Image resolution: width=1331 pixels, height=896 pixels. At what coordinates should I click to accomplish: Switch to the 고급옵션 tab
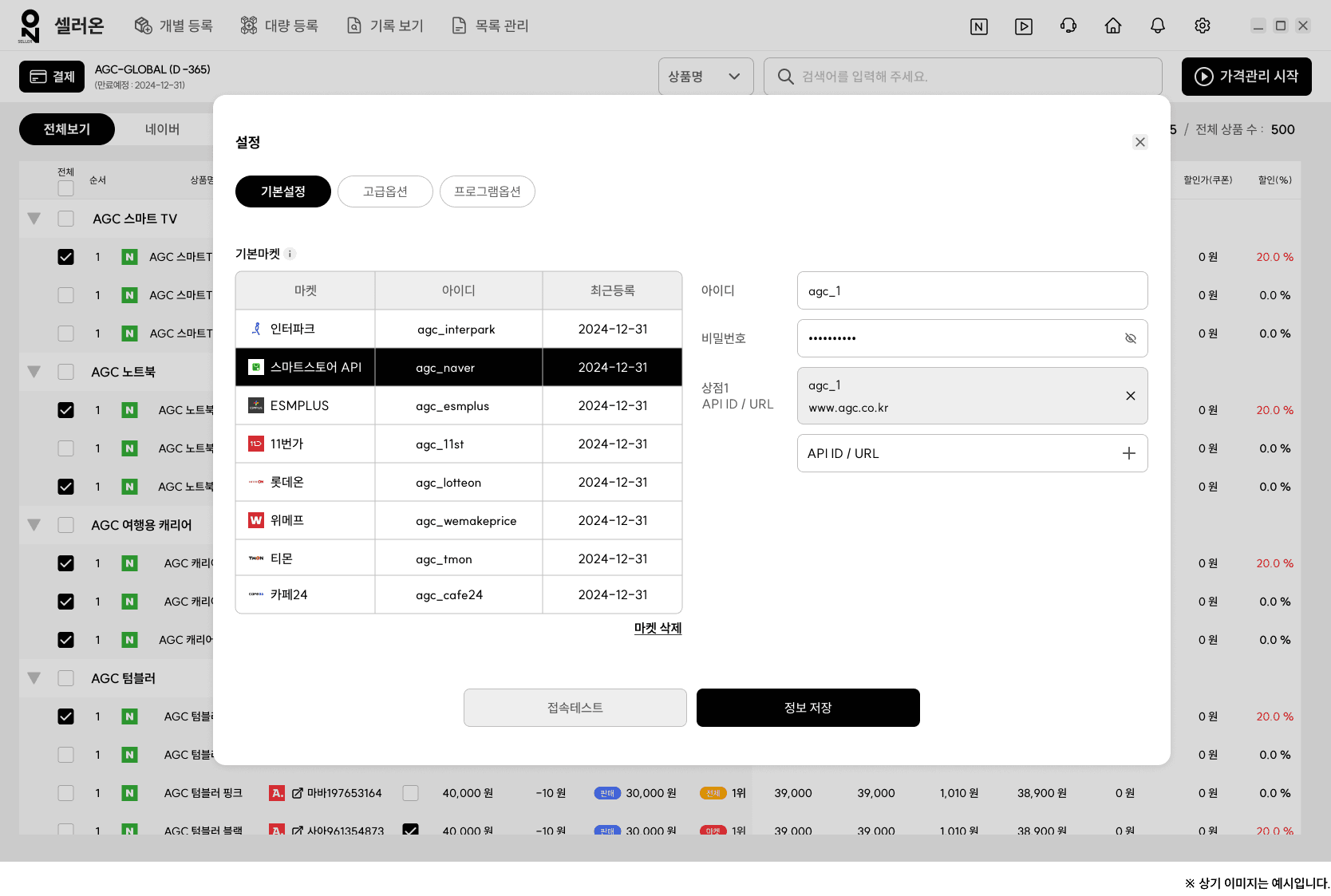[x=385, y=191]
